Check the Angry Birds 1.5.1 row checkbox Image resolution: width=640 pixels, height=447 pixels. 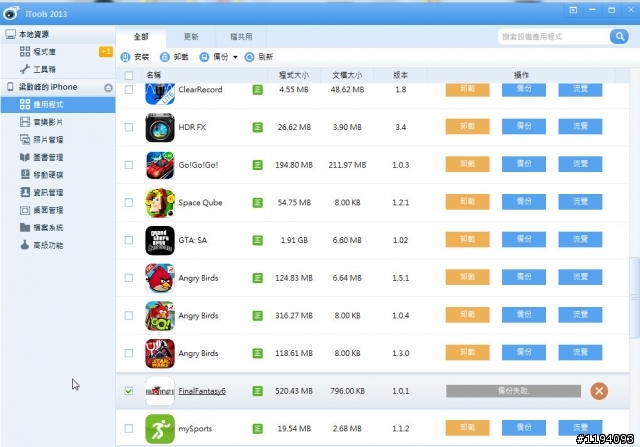pyautogui.click(x=129, y=278)
